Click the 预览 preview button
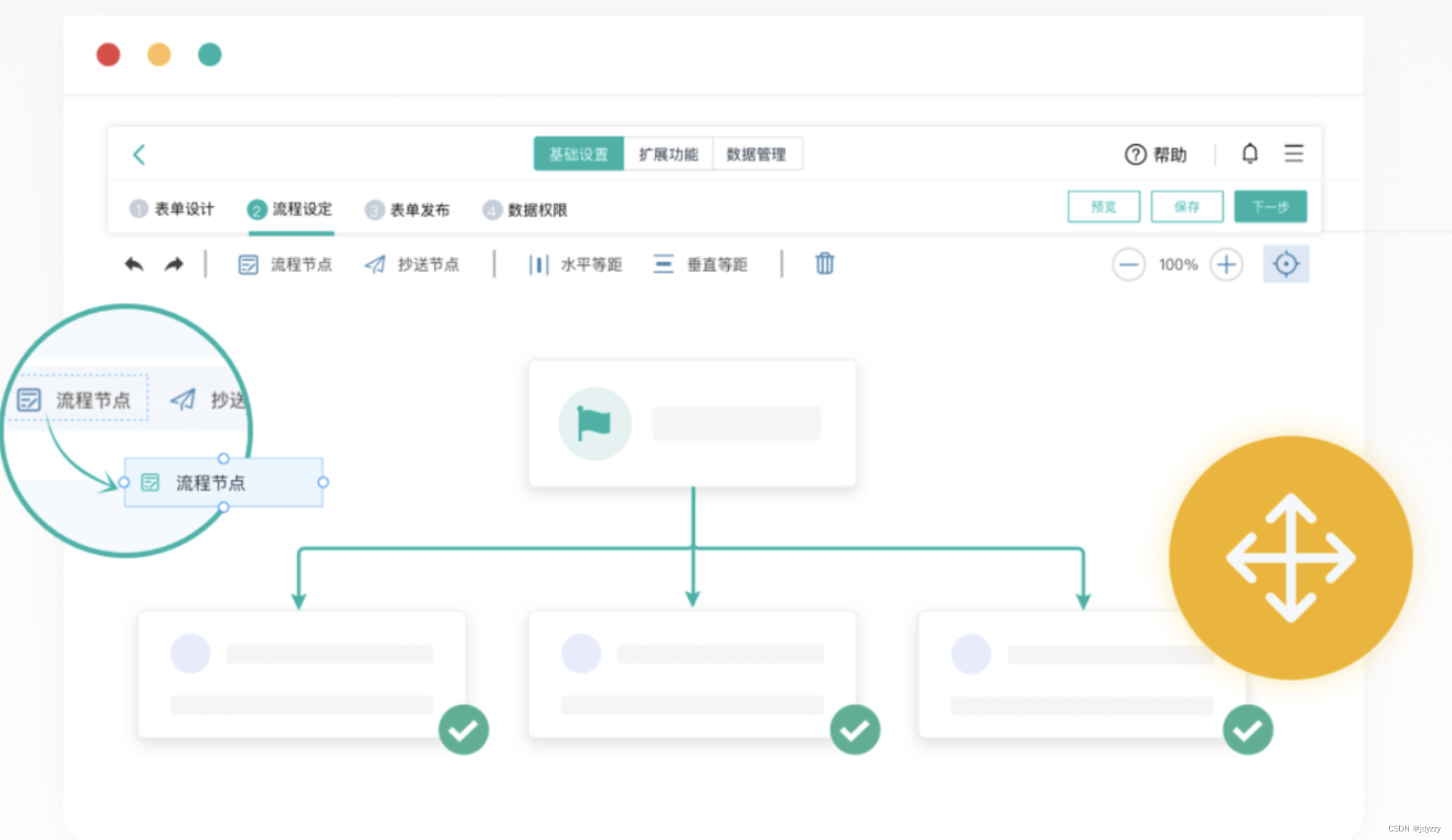1452x840 pixels. point(1103,207)
